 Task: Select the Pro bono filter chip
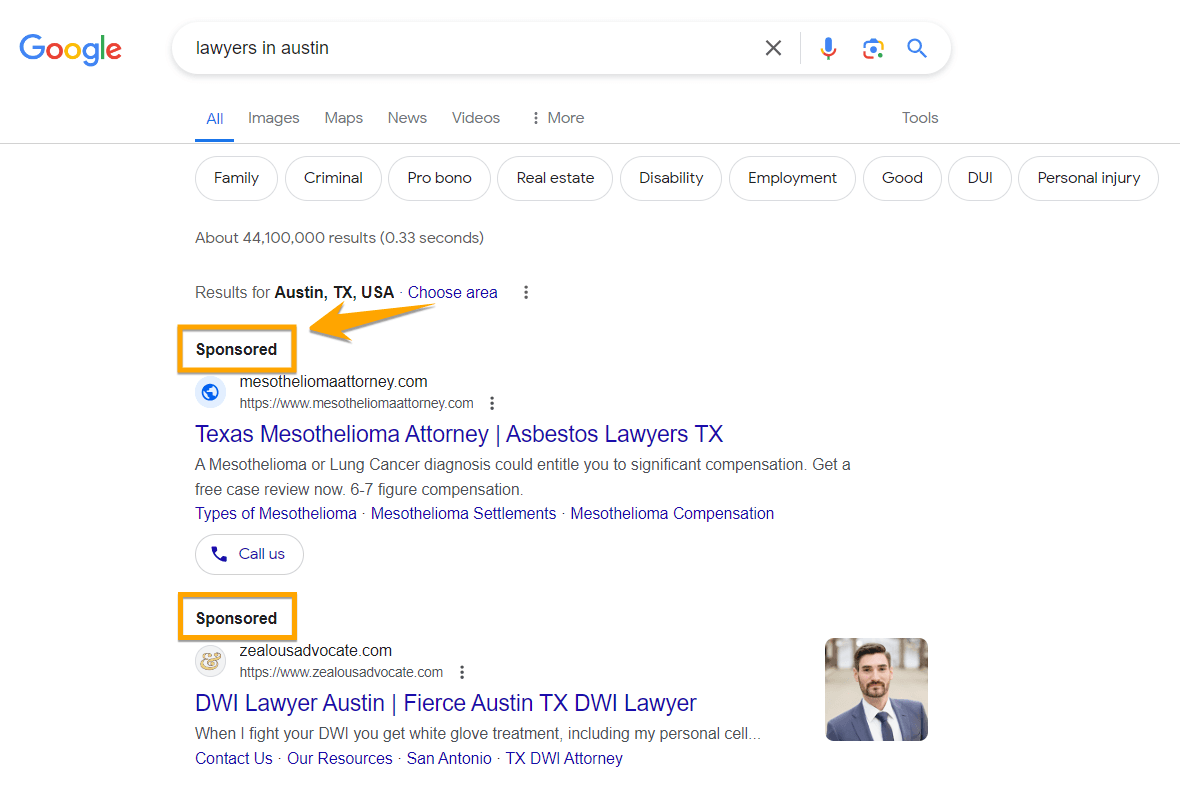pyautogui.click(x=439, y=178)
